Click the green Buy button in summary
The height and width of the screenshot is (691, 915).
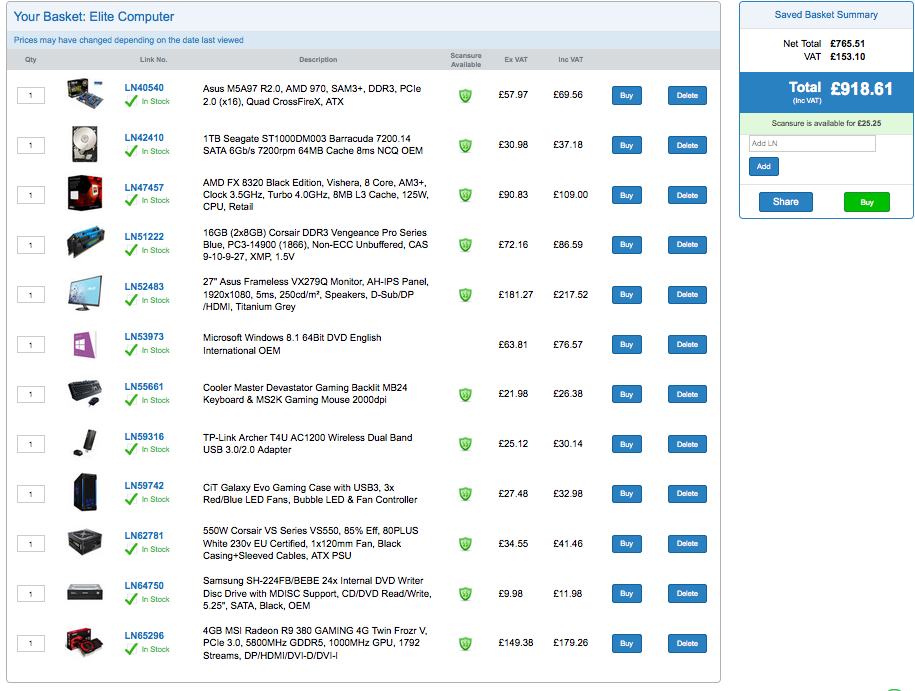click(x=867, y=202)
